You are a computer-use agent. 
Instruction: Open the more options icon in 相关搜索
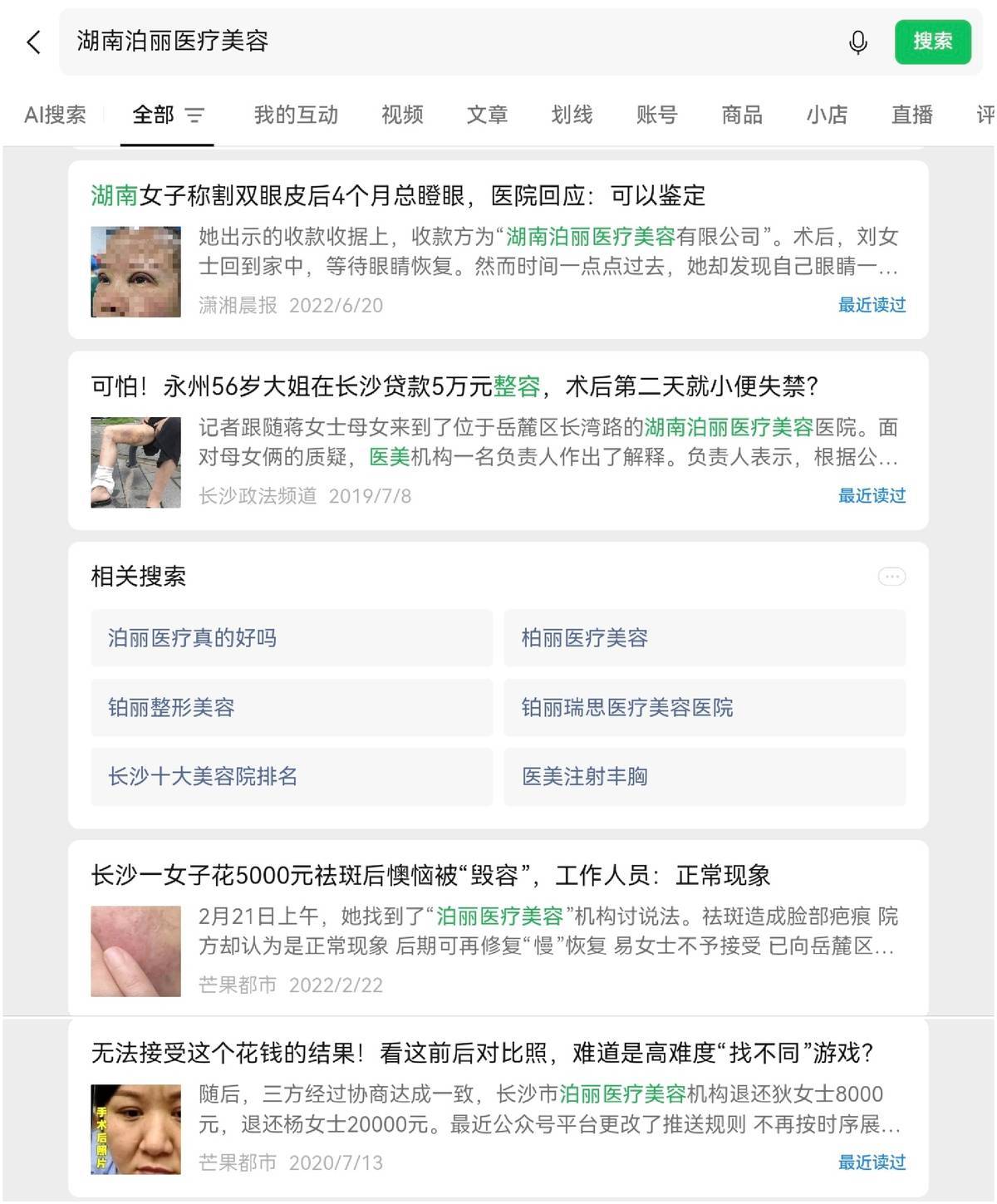[891, 576]
